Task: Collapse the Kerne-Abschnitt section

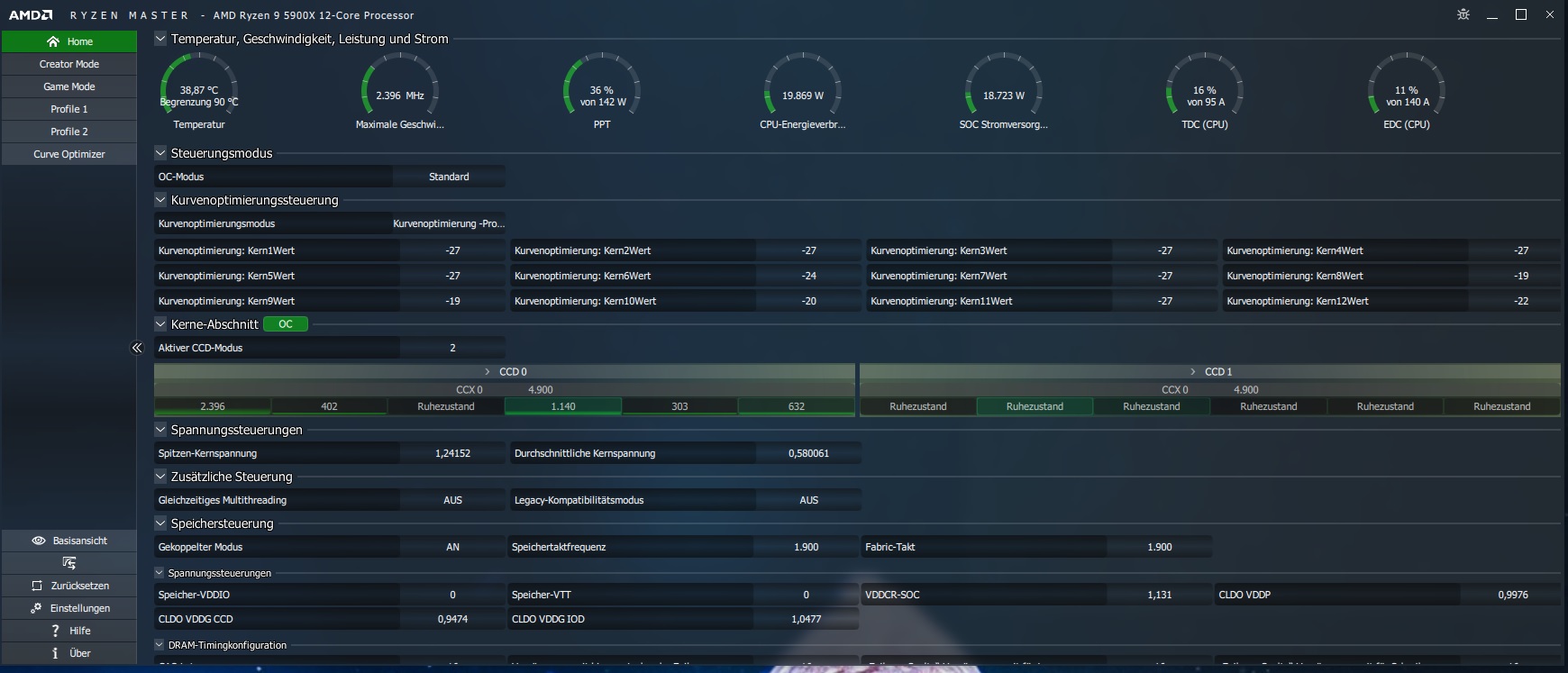Action: click(160, 324)
